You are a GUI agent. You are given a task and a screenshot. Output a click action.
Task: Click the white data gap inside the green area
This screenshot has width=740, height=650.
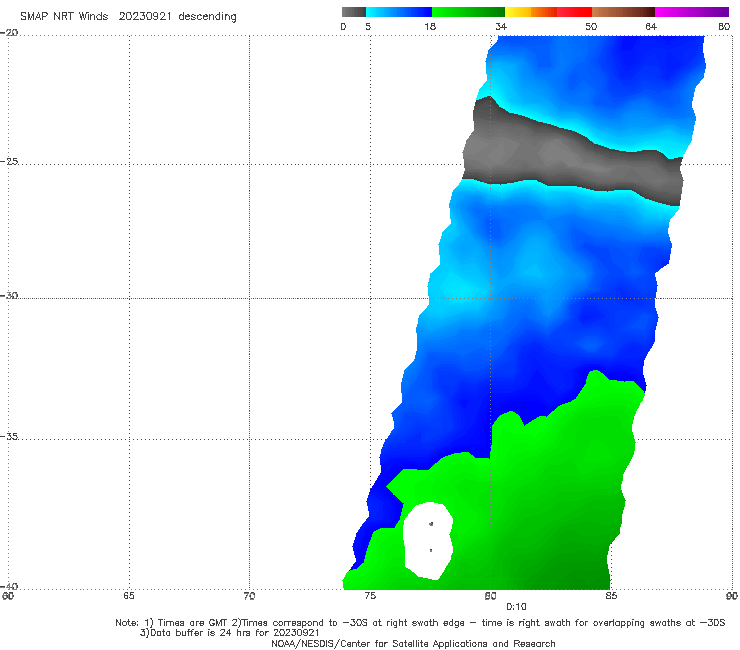point(428,540)
